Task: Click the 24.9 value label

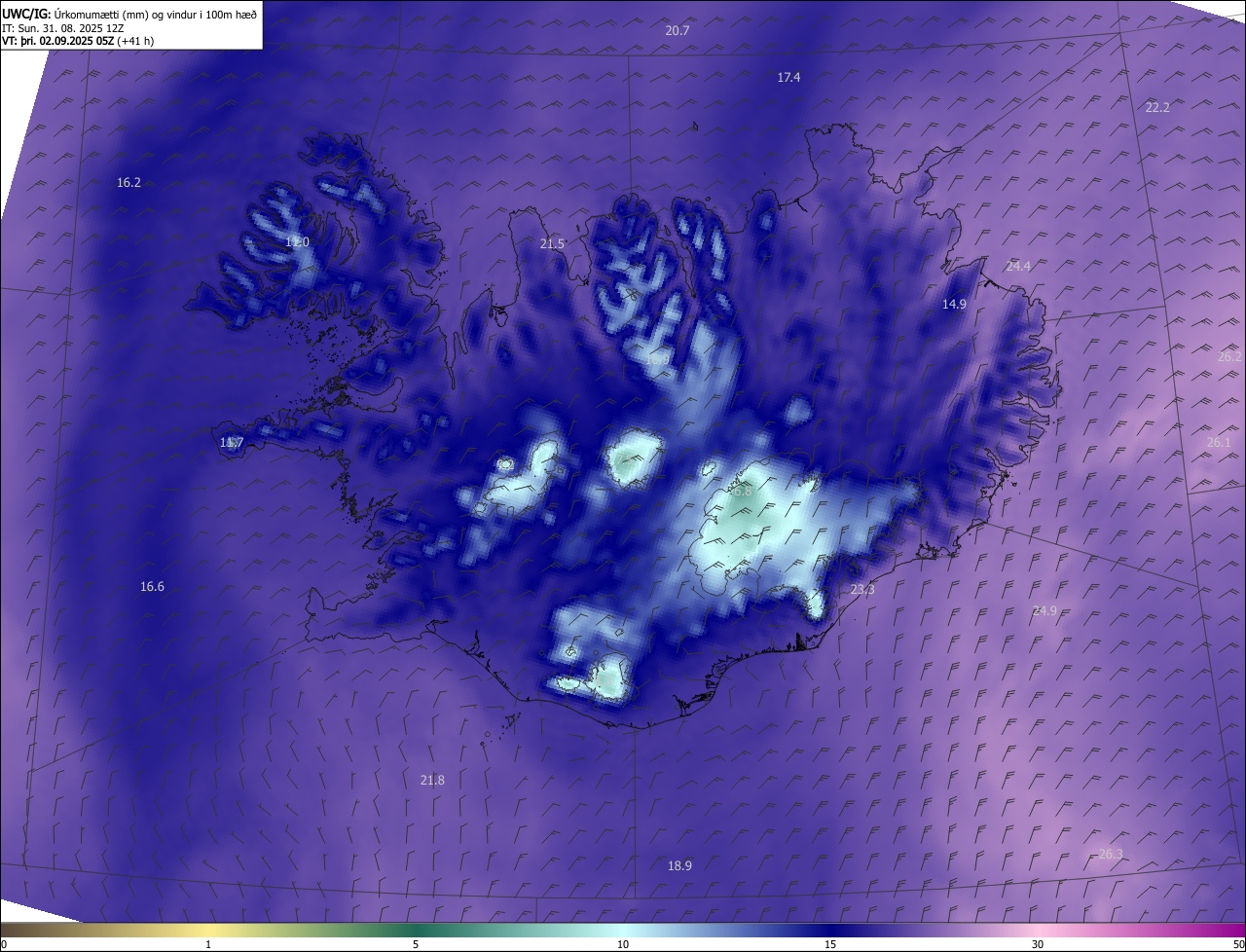Action: 1044,610
